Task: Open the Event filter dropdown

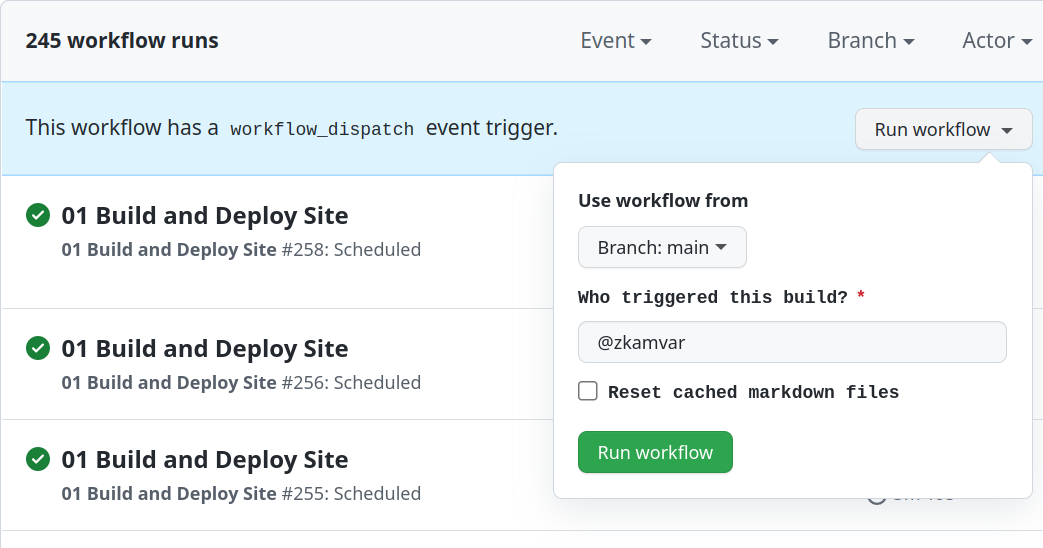Action: (616, 41)
